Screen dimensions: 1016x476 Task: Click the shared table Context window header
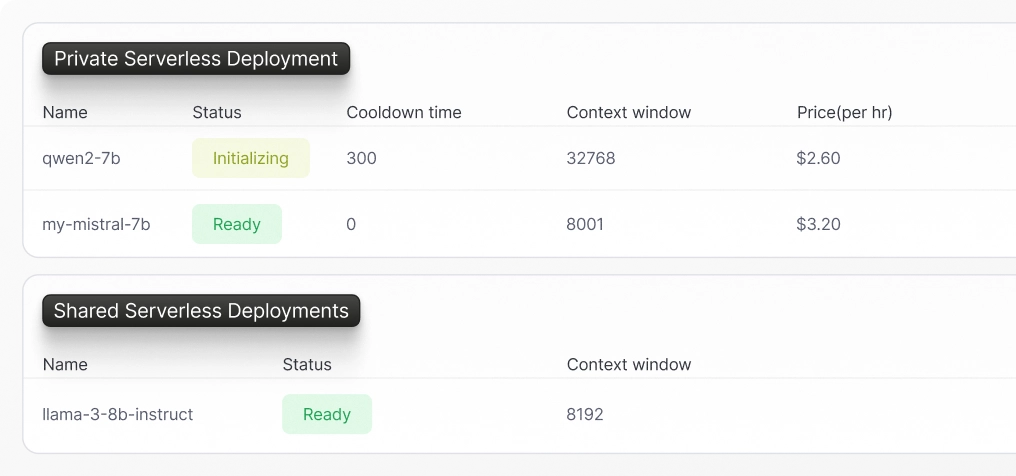[629, 365]
